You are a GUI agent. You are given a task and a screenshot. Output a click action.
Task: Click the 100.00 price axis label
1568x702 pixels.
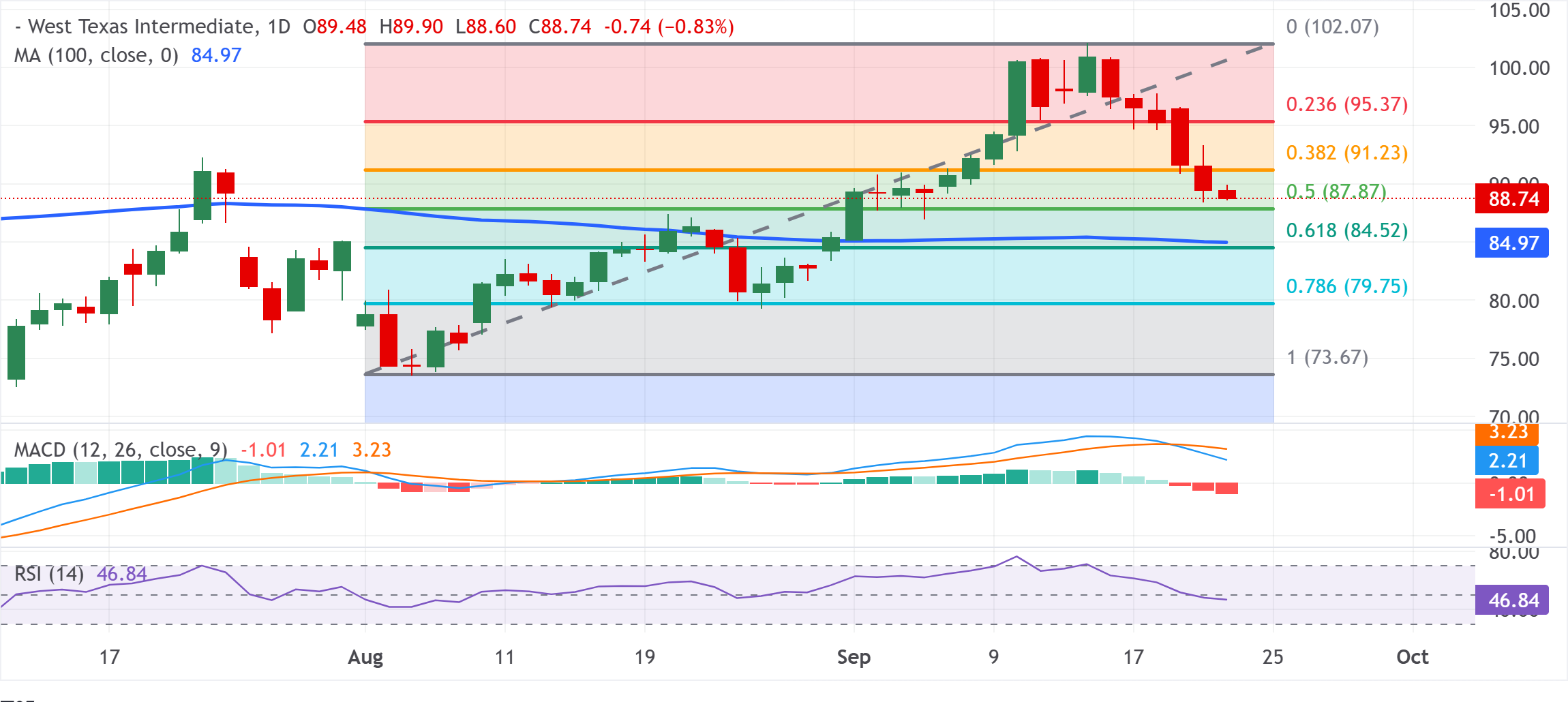pos(1520,68)
